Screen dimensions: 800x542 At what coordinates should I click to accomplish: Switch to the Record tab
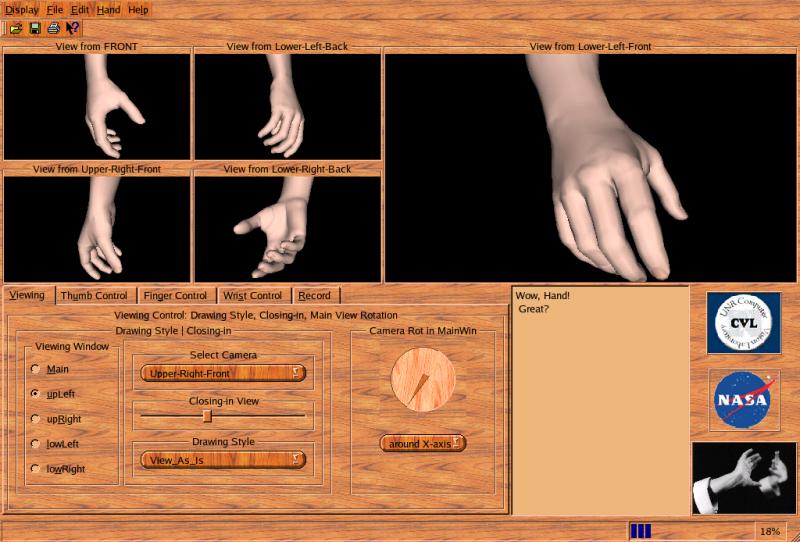point(314,295)
